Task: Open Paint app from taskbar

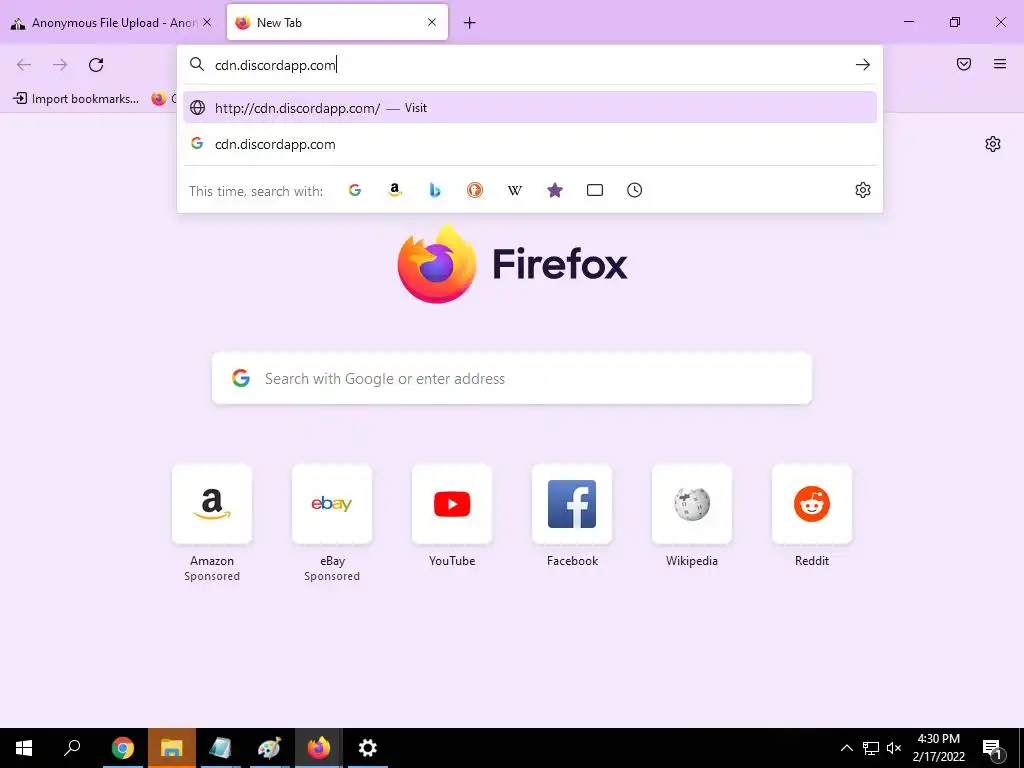Action: (269, 748)
